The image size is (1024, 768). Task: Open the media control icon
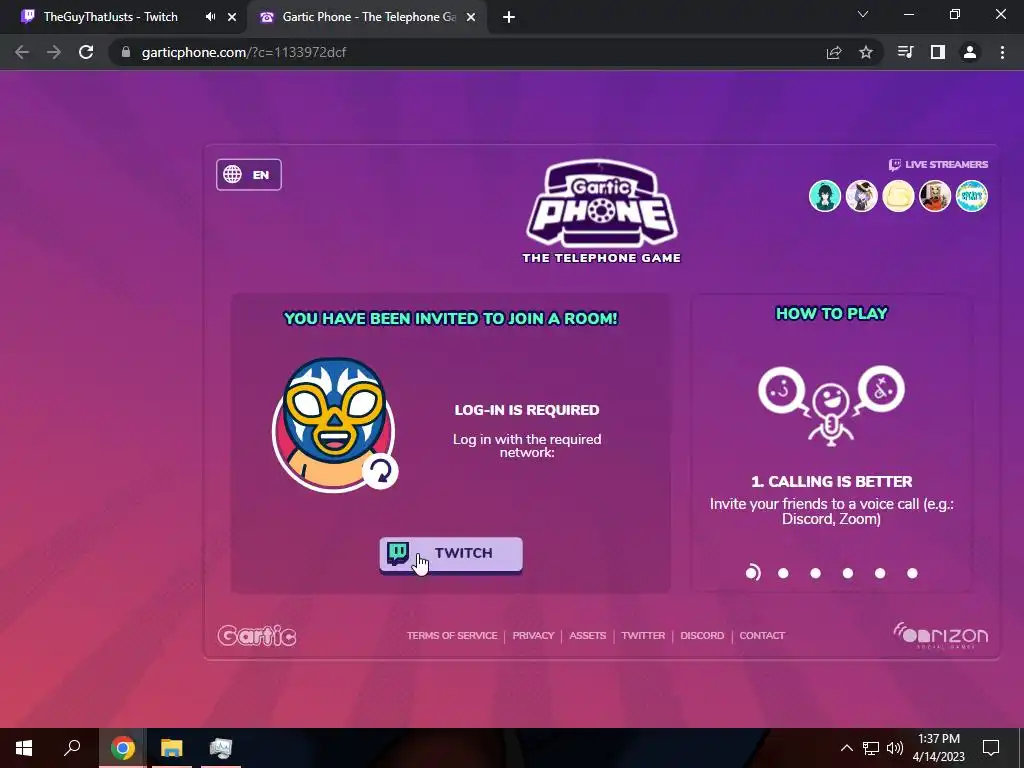tap(905, 52)
